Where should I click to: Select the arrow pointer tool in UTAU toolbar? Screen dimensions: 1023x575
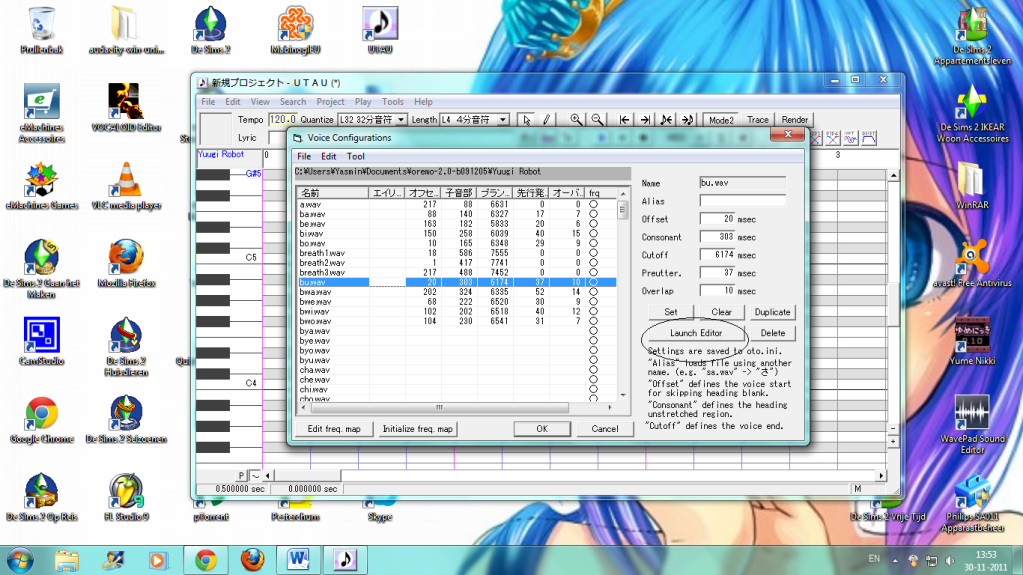(528, 120)
